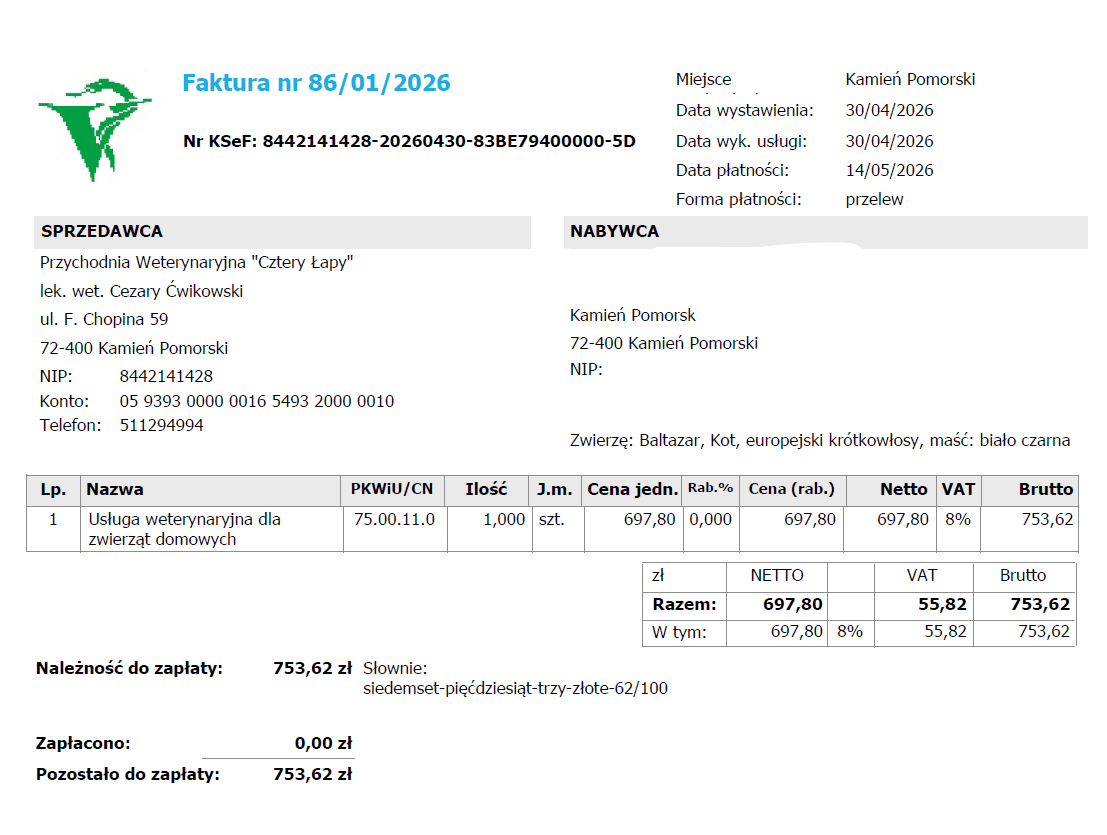Select the service name cell in row one
The height and width of the screenshot is (835, 1107).
click(x=212, y=529)
